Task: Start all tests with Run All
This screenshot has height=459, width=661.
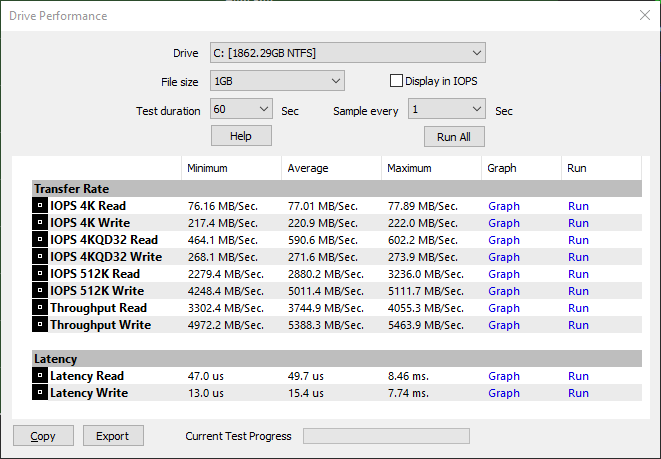Action: 454,137
